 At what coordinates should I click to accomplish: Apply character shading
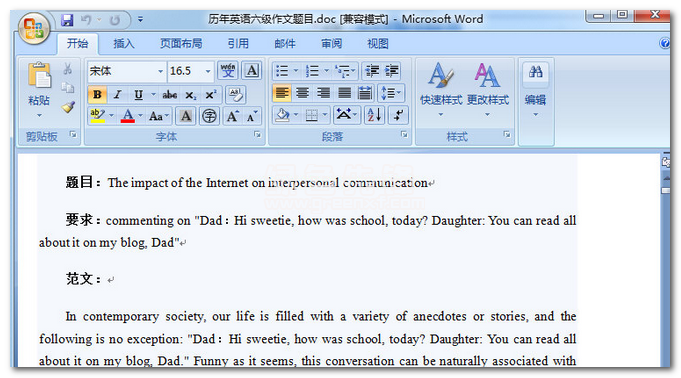pyautogui.click(x=186, y=116)
